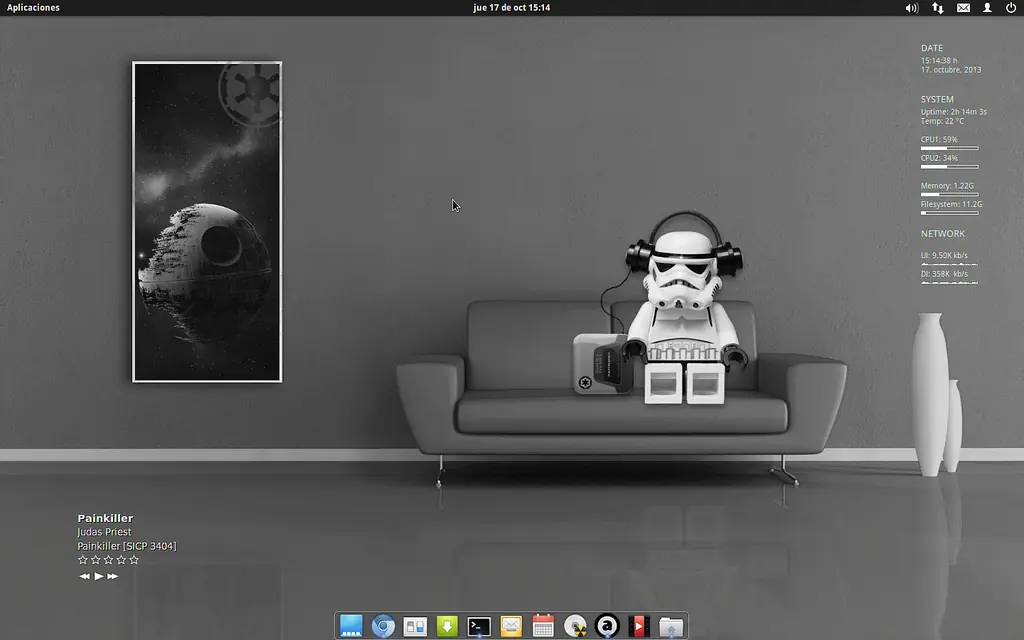The height and width of the screenshot is (640, 1024).
Task: Click the 'Judas Priest' artist name
Action: tap(104, 532)
